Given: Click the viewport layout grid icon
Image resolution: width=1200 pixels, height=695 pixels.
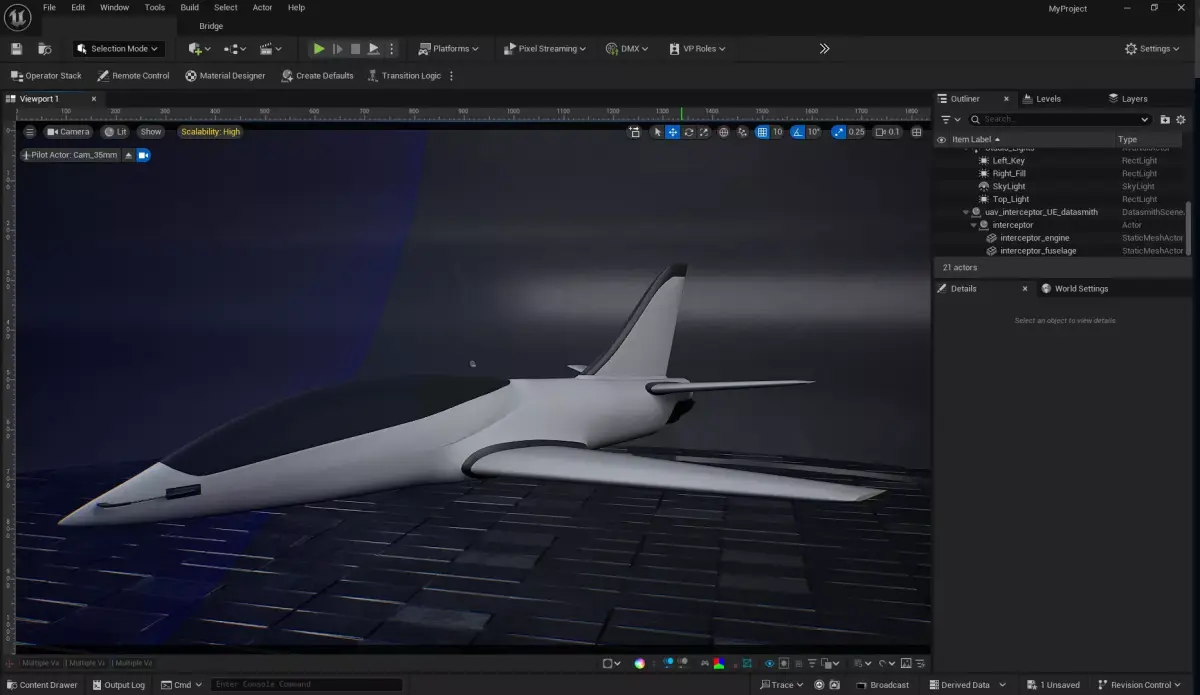Looking at the screenshot, I should [916, 132].
